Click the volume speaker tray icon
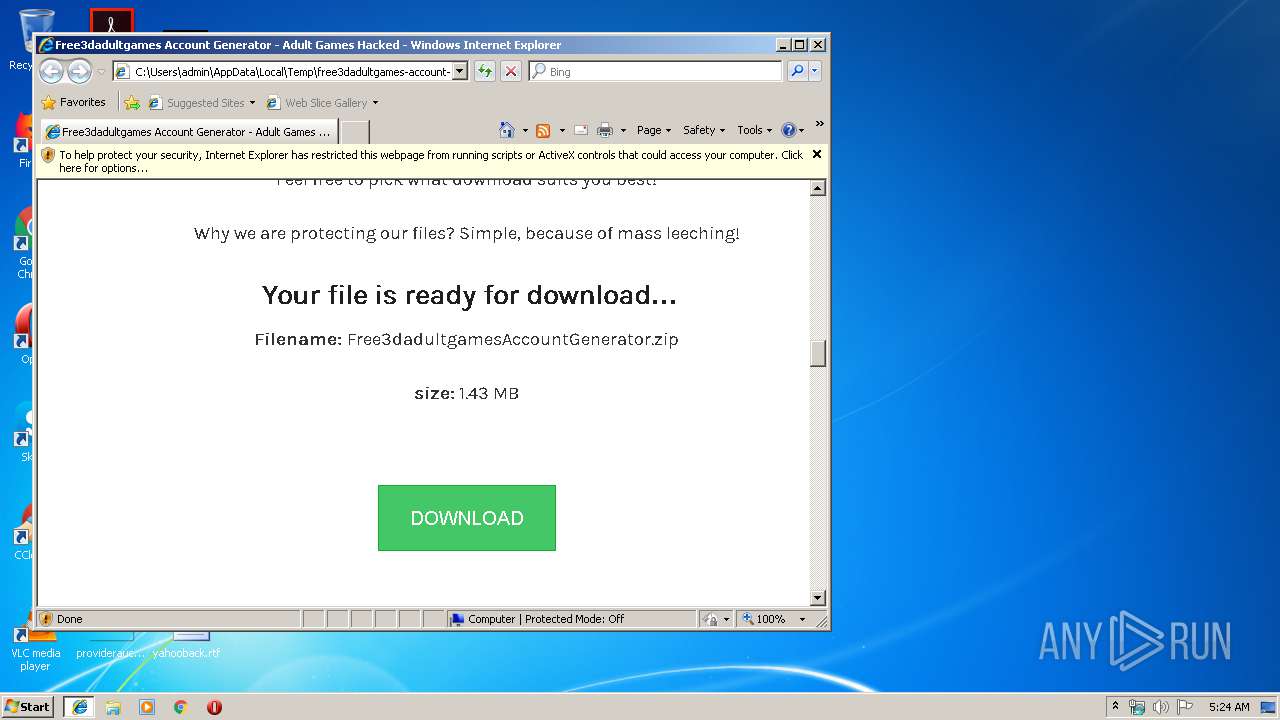The image size is (1280, 720). click(1161, 706)
